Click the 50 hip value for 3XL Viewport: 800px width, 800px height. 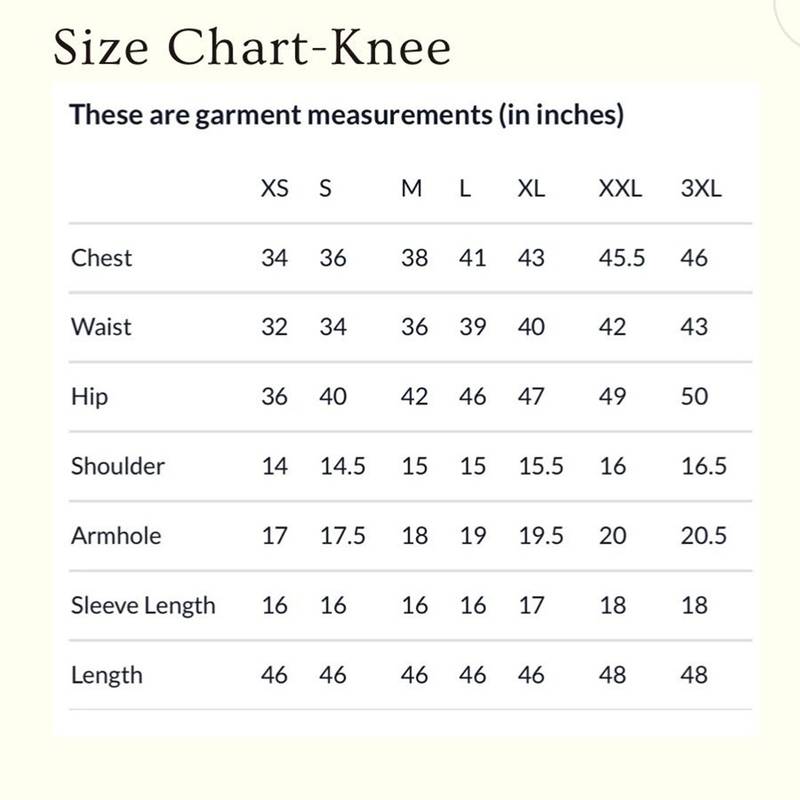point(693,397)
